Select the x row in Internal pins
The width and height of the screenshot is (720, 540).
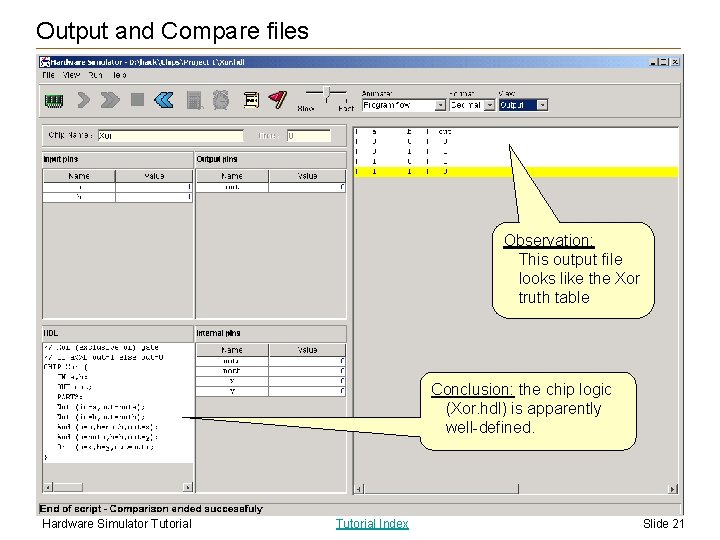(271, 381)
